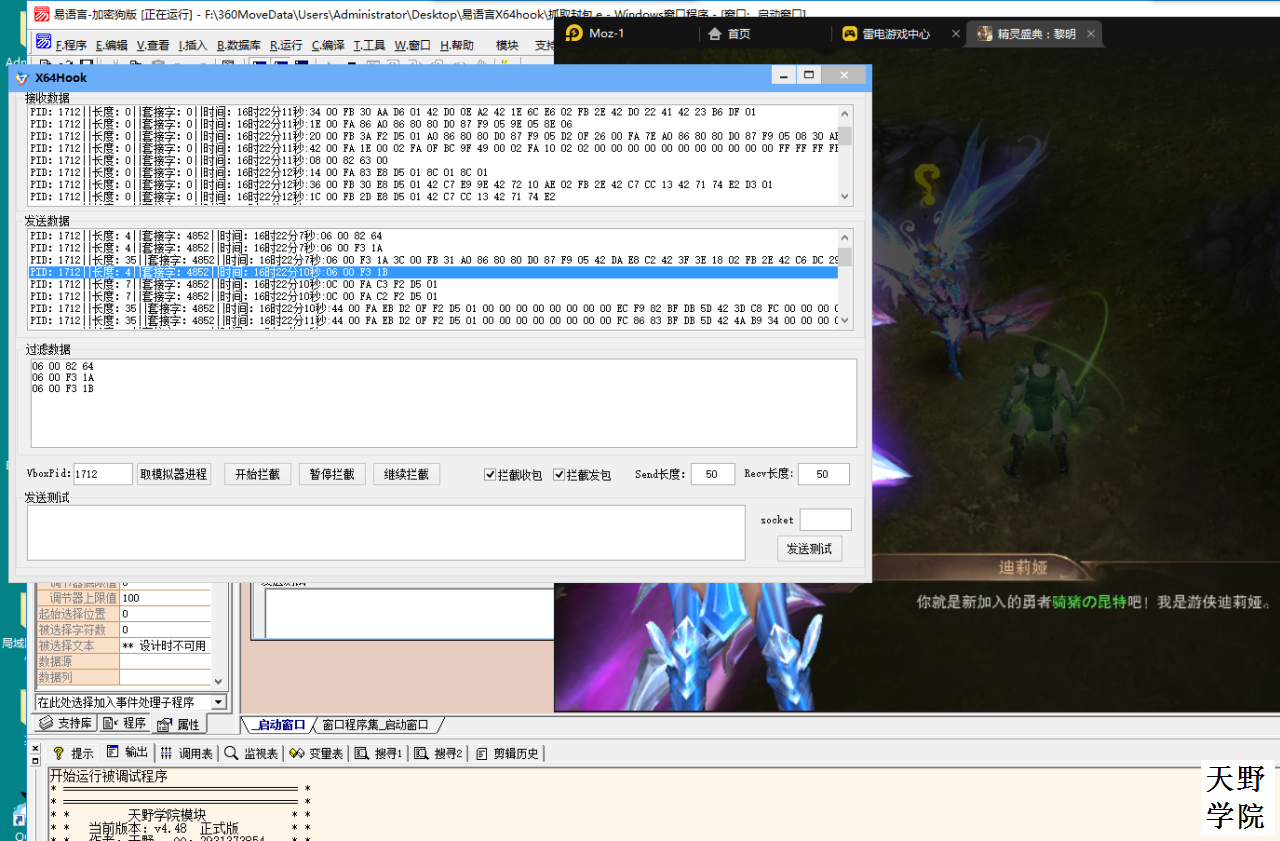
Task: Open the V.查看 menu
Action: click(x=152, y=45)
